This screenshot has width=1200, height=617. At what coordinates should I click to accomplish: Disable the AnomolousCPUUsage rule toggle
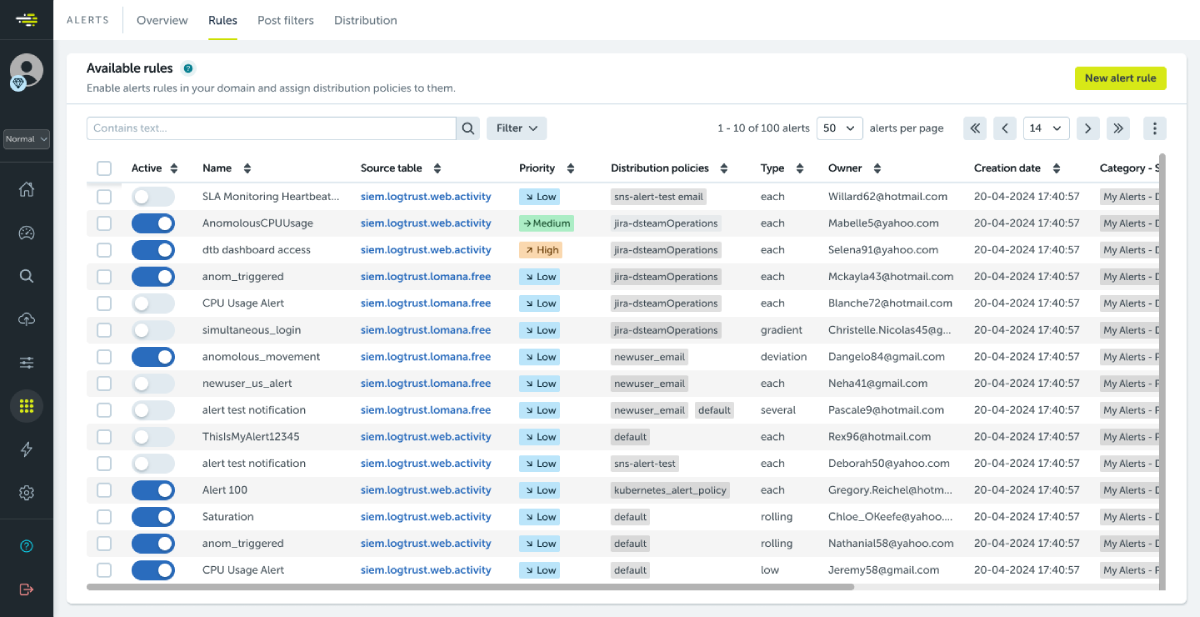(x=153, y=223)
